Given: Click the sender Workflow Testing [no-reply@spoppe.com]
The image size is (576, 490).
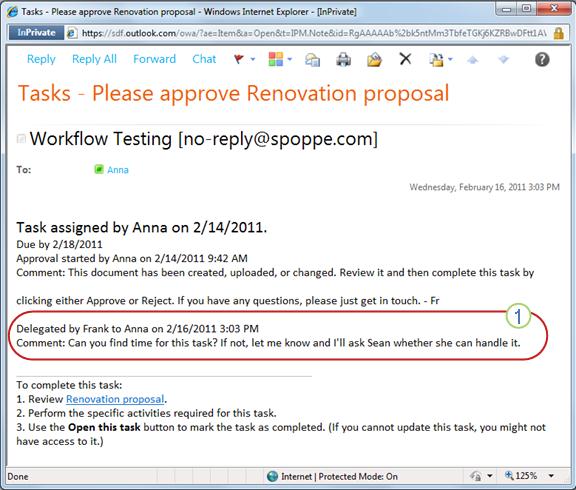Looking at the screenshot, I should tap(204, 139).
